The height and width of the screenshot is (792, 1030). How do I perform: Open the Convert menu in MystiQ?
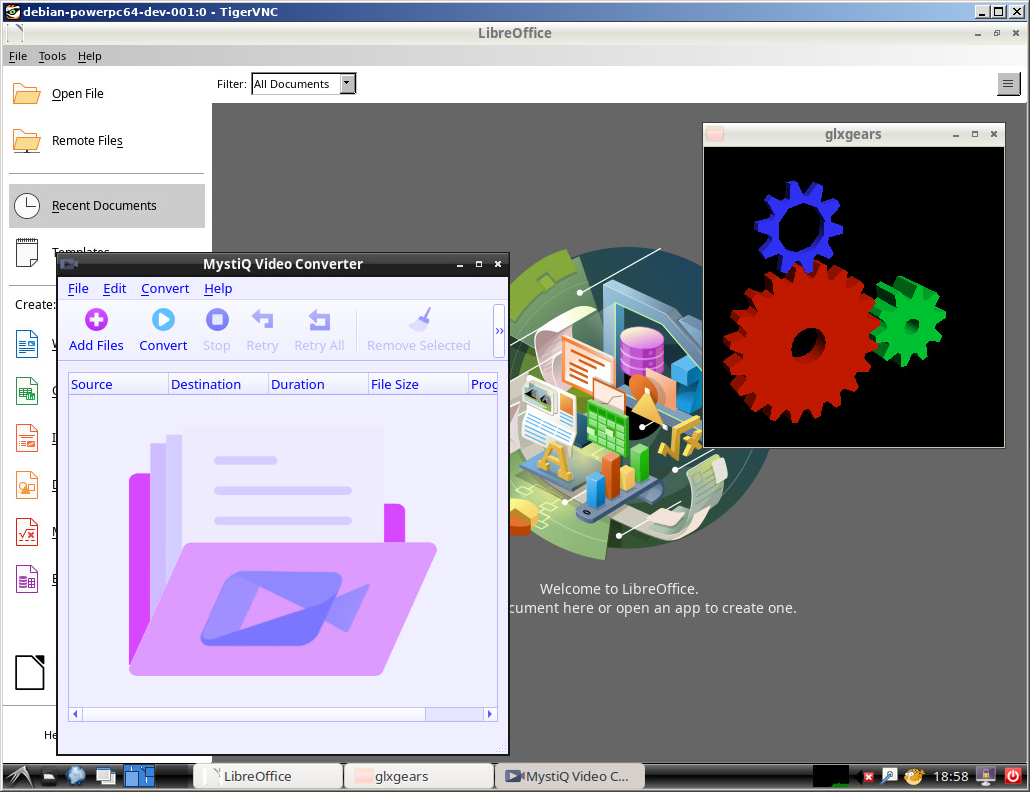pos(165,289)
